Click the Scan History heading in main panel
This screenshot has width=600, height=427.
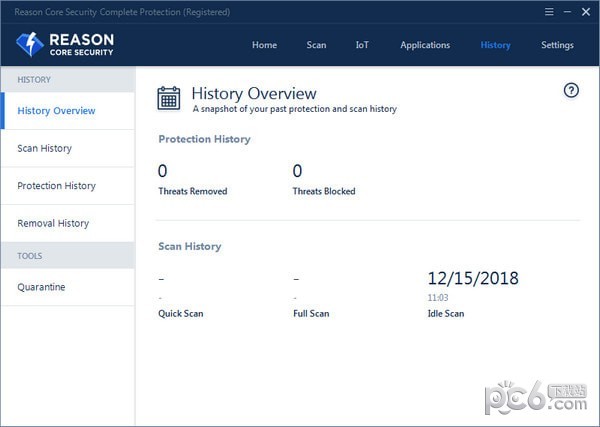click(x=190, y=246)
